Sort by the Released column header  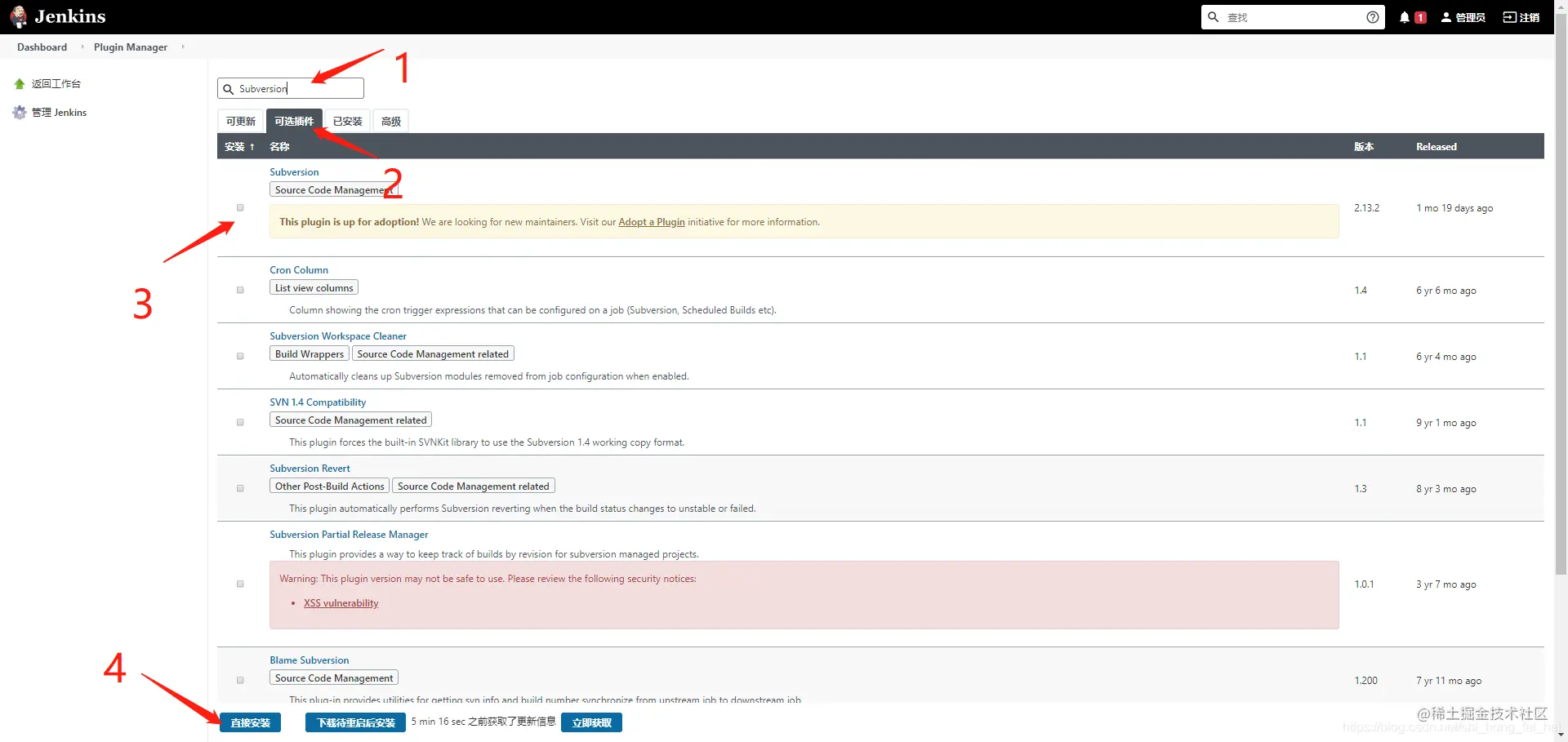coord(1437,147)
